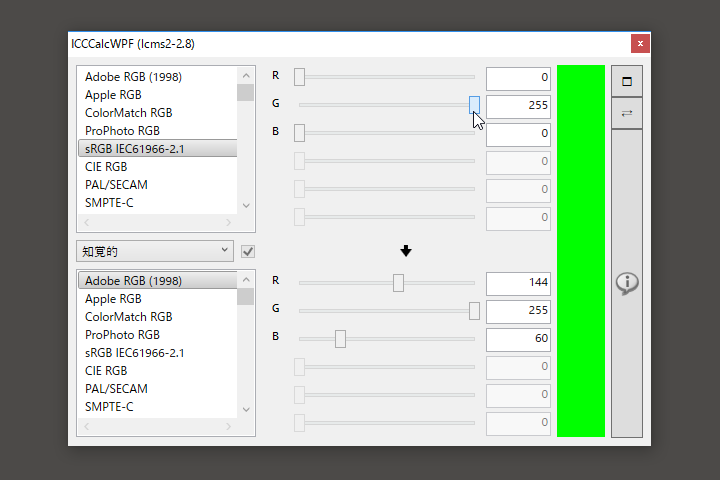Click the destination B field showing 60
720x480 pixels.
tap(518, 339)
